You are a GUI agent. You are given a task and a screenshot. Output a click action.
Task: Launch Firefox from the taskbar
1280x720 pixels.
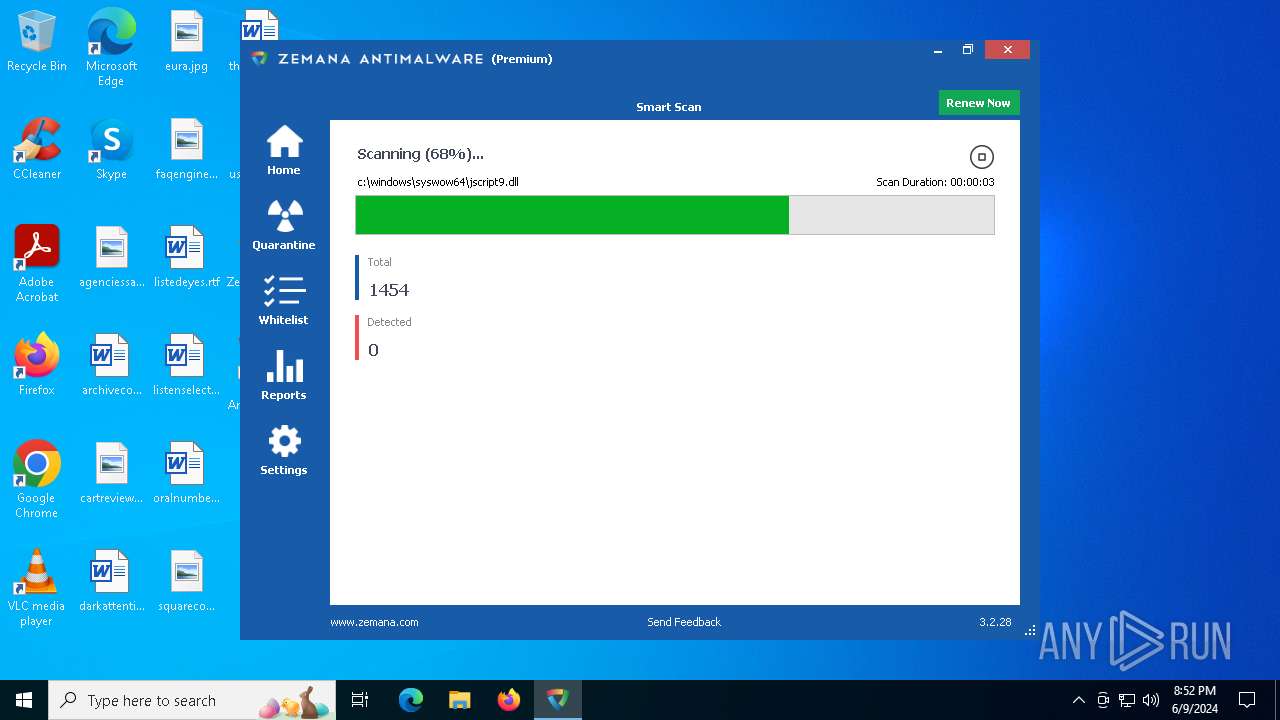tap(509, 700)
